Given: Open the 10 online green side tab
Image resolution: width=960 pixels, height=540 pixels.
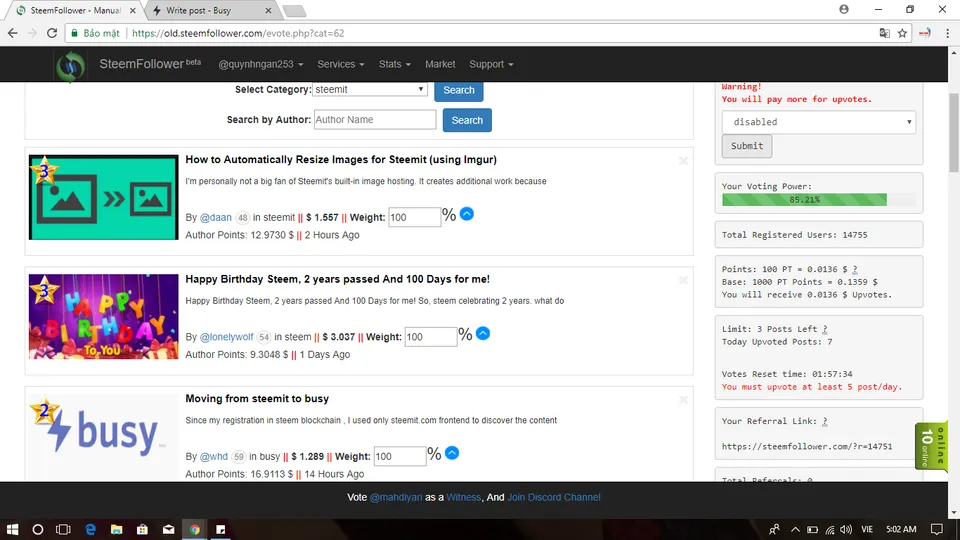Looking at the screenshot, I should [932, 446].
